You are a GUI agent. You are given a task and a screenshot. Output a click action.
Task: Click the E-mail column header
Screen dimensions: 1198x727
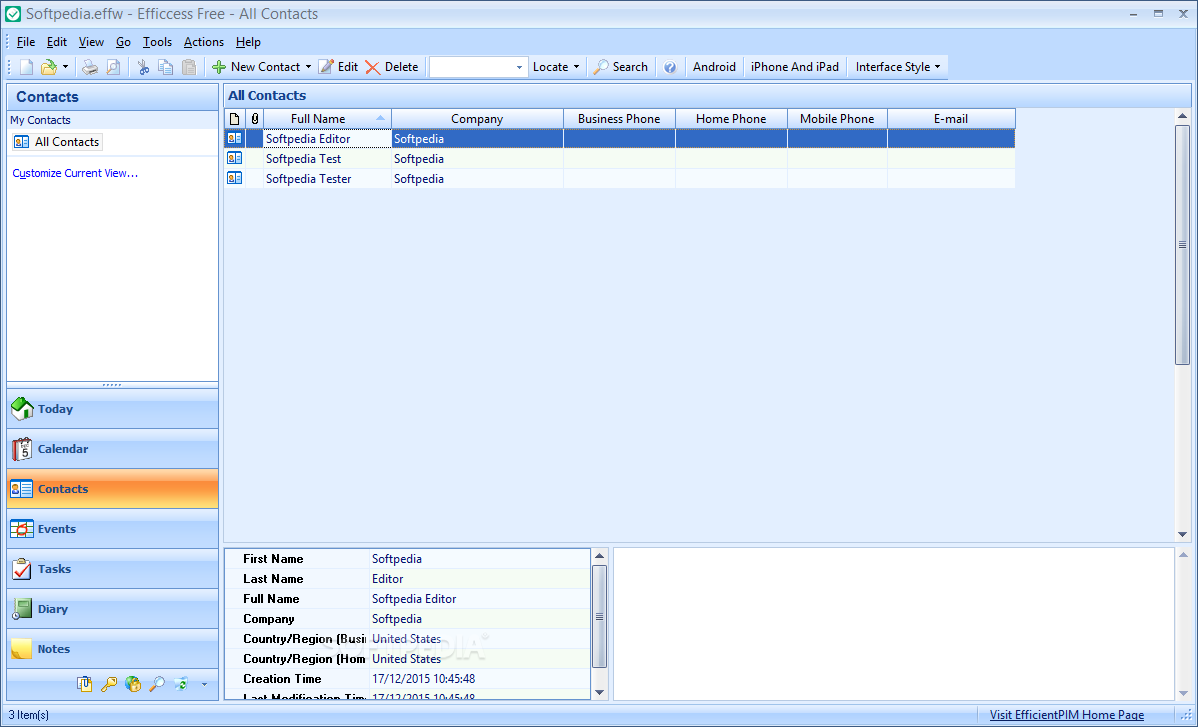(x=951, y=118)
